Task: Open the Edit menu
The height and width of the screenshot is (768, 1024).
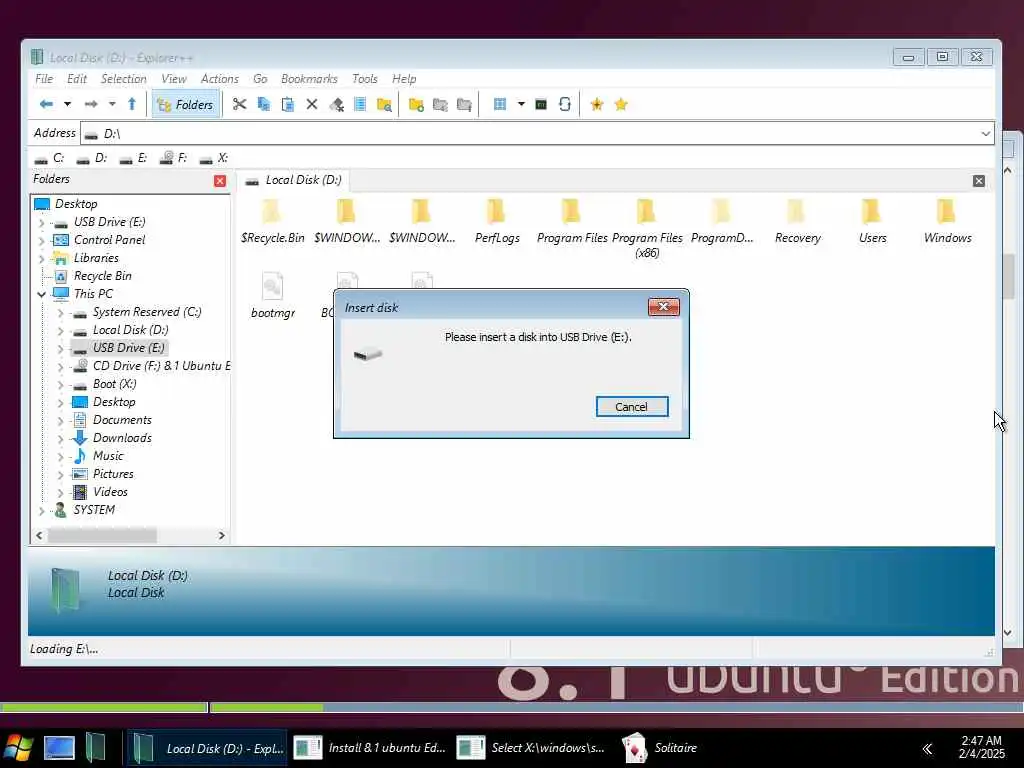Action: [x=76, y=79]
